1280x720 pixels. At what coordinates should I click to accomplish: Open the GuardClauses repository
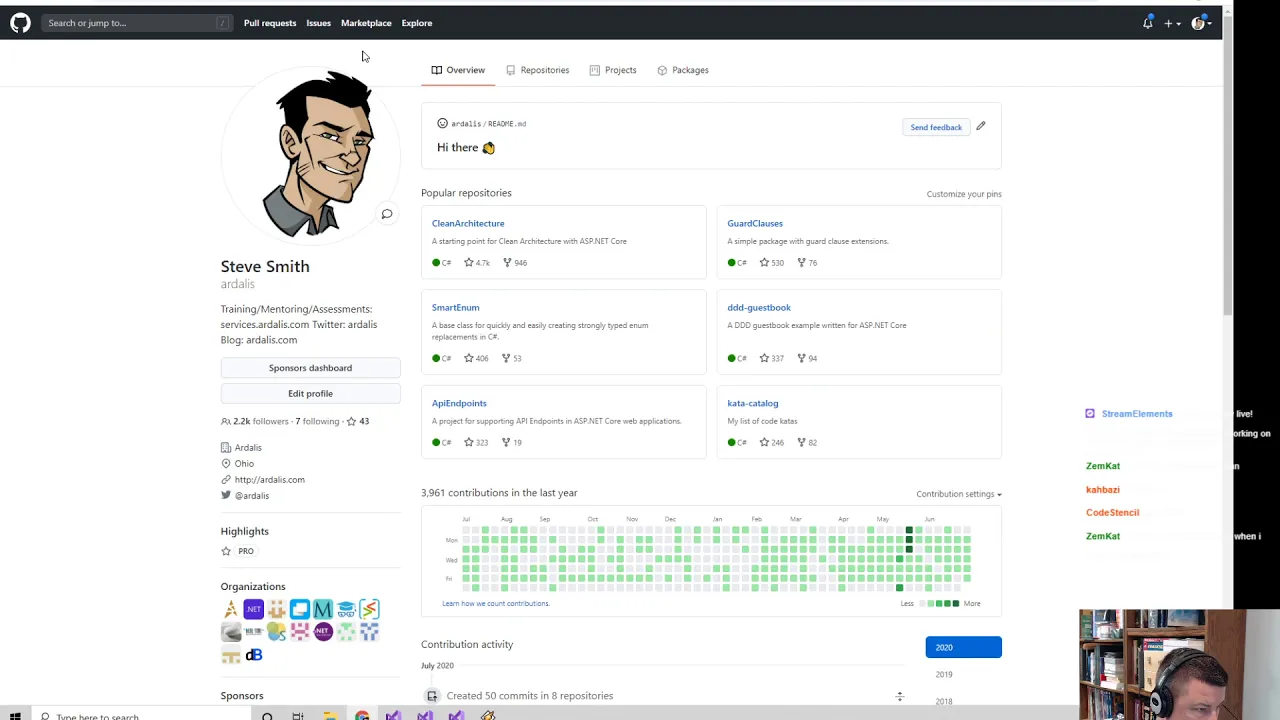pyautogui.click(x=755, y=224)
